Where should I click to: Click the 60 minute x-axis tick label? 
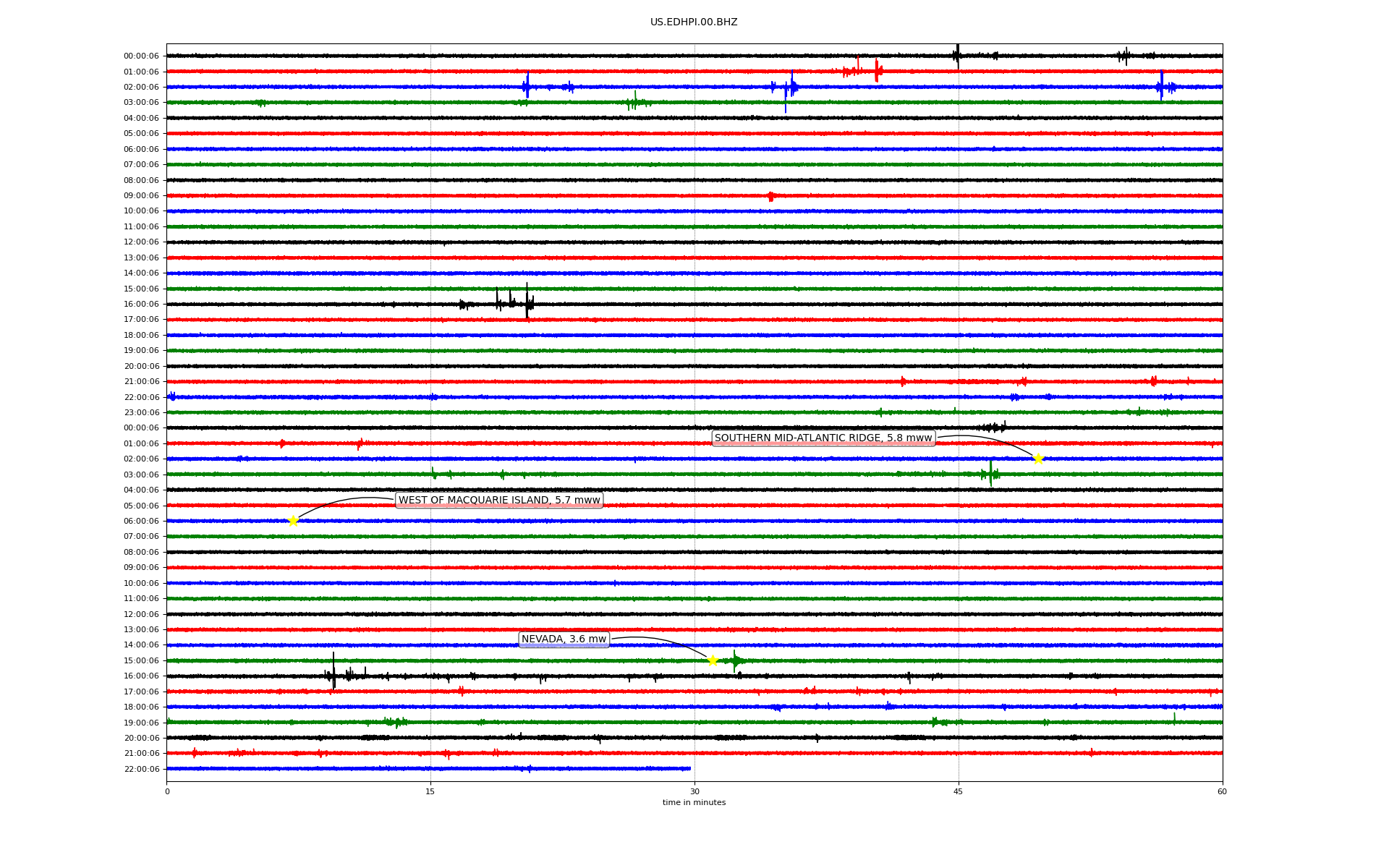(1222, 792)
